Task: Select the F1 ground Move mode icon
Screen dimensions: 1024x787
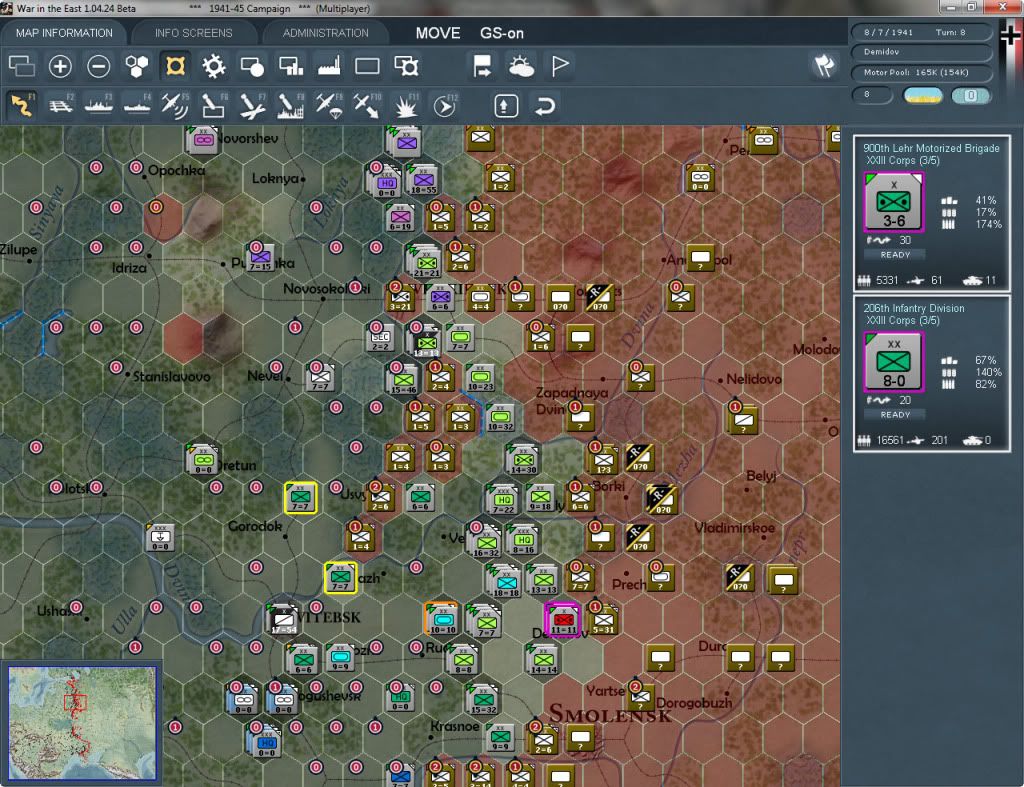Action: [x=22, y=105]
